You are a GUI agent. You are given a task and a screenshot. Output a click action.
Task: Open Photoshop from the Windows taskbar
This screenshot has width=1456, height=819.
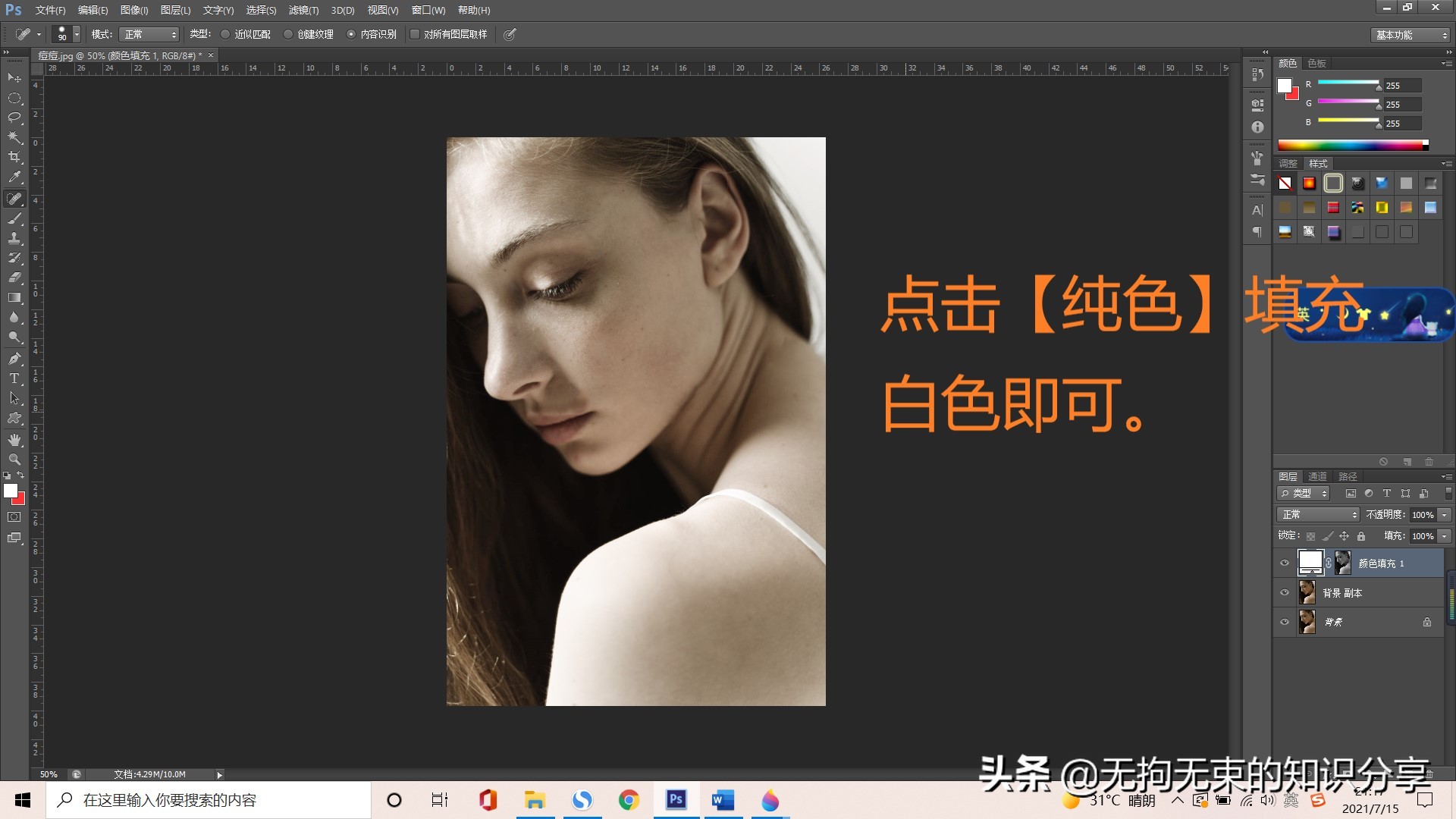(x=676, y=800)
